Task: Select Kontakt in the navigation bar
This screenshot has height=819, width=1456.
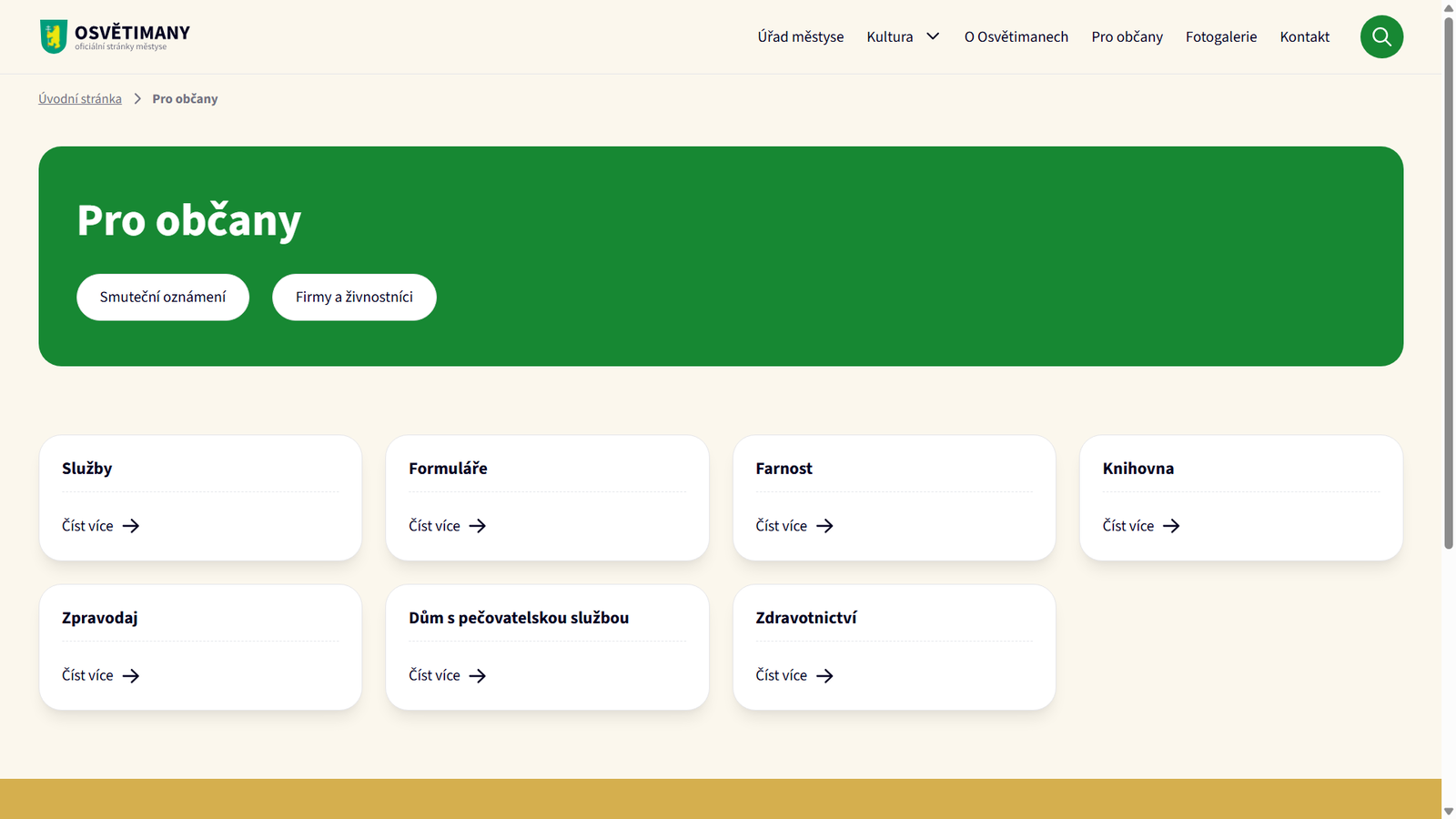Action: (x=1304, y=36)
